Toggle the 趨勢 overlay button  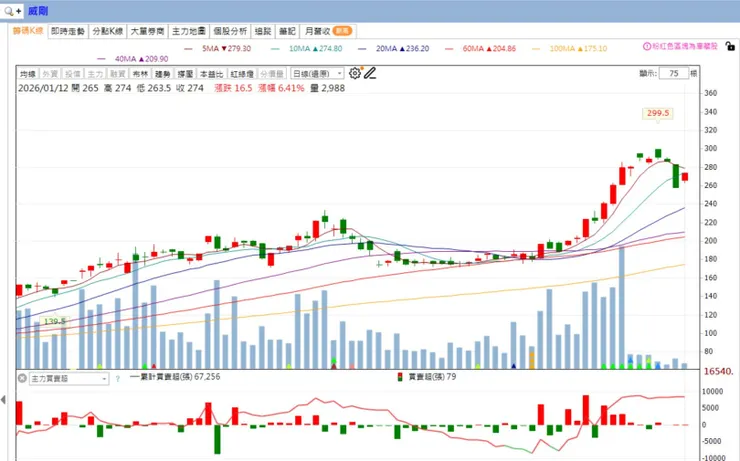tap(163, 74)
